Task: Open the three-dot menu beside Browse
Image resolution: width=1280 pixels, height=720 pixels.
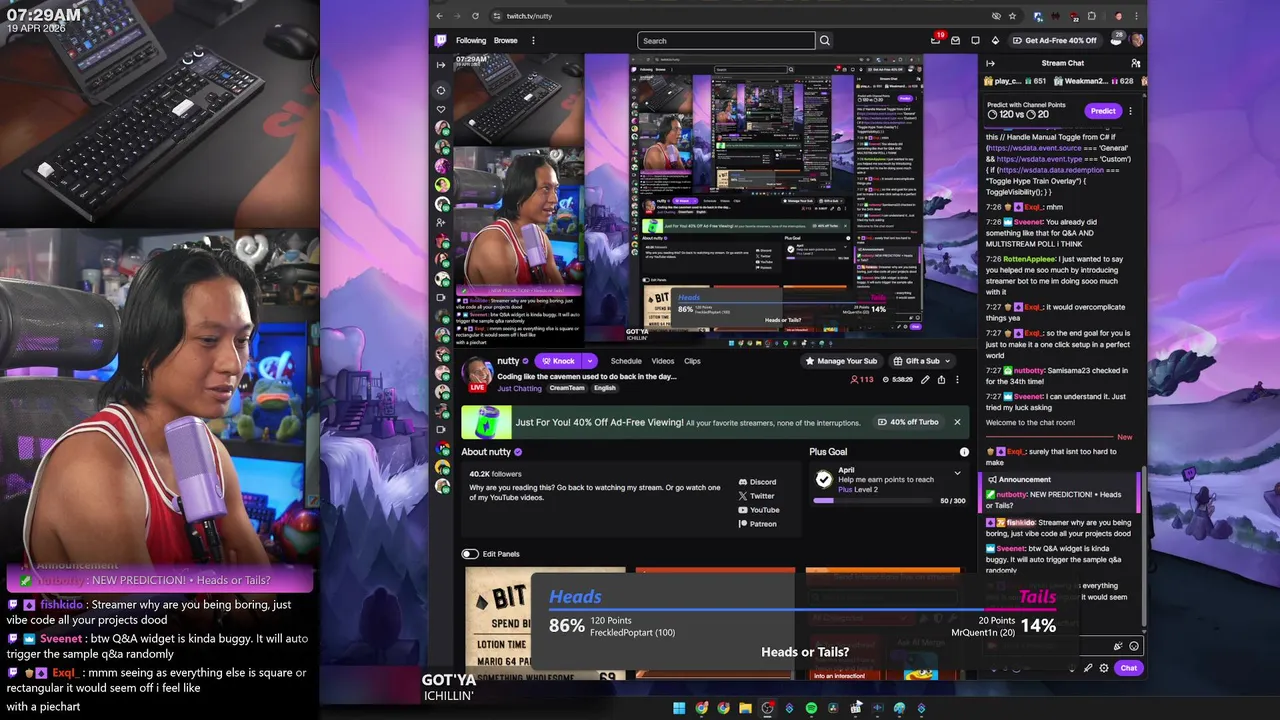Action: point(533,41)
